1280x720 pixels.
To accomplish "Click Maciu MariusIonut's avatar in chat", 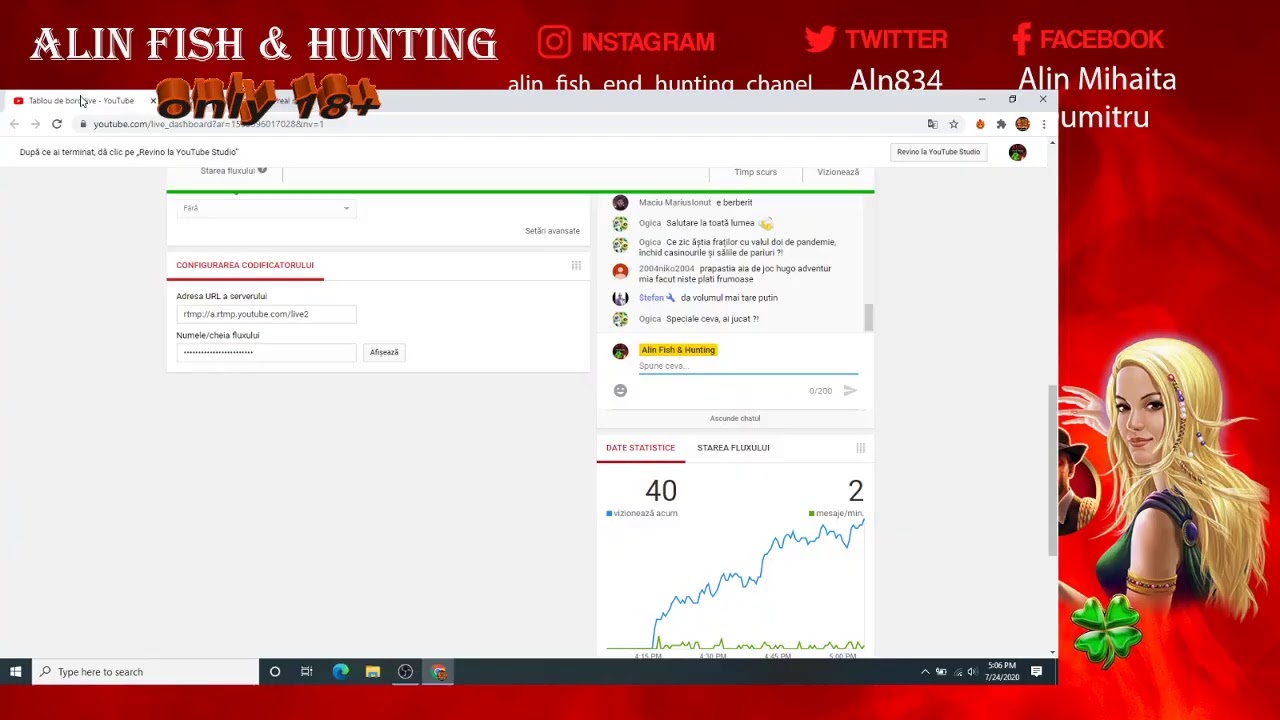I will (620, 202).
